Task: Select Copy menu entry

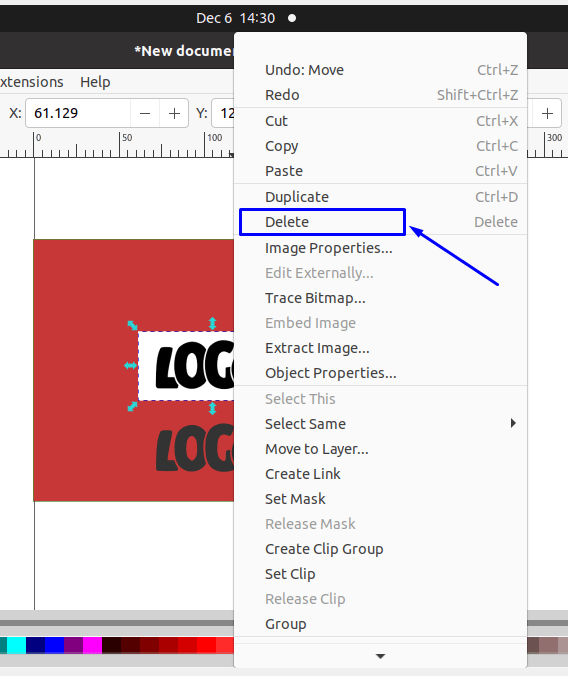Action: 380,146
